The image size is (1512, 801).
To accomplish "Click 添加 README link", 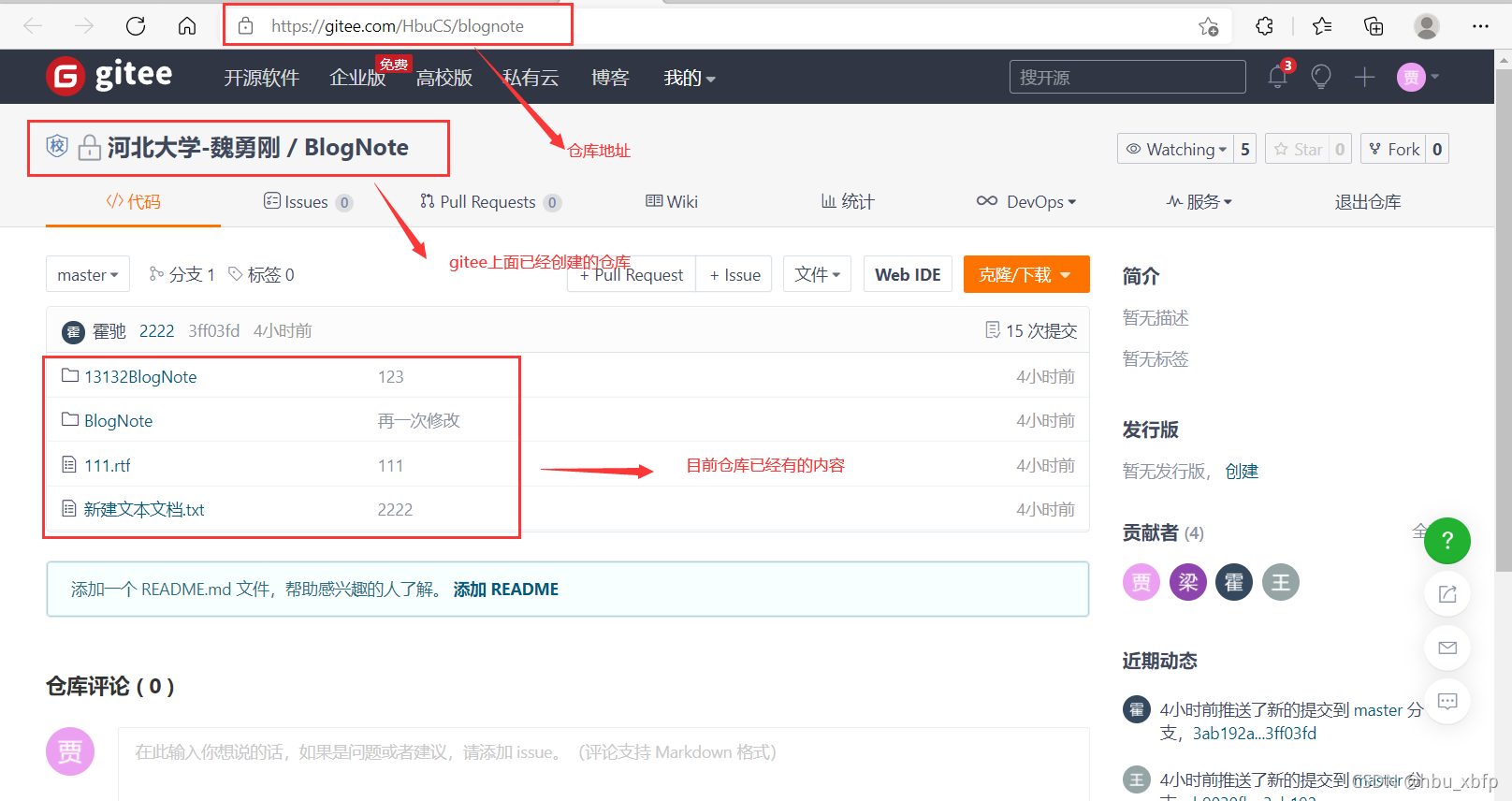I will pyautogui.click(x=506, y=589).
